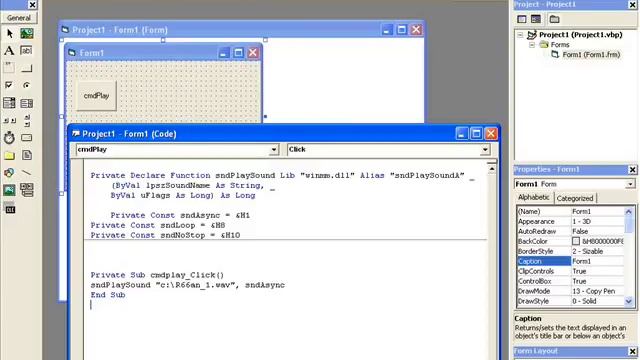Open the cmdPlay object dropdown in code window
640x360 pixels.
274,150
